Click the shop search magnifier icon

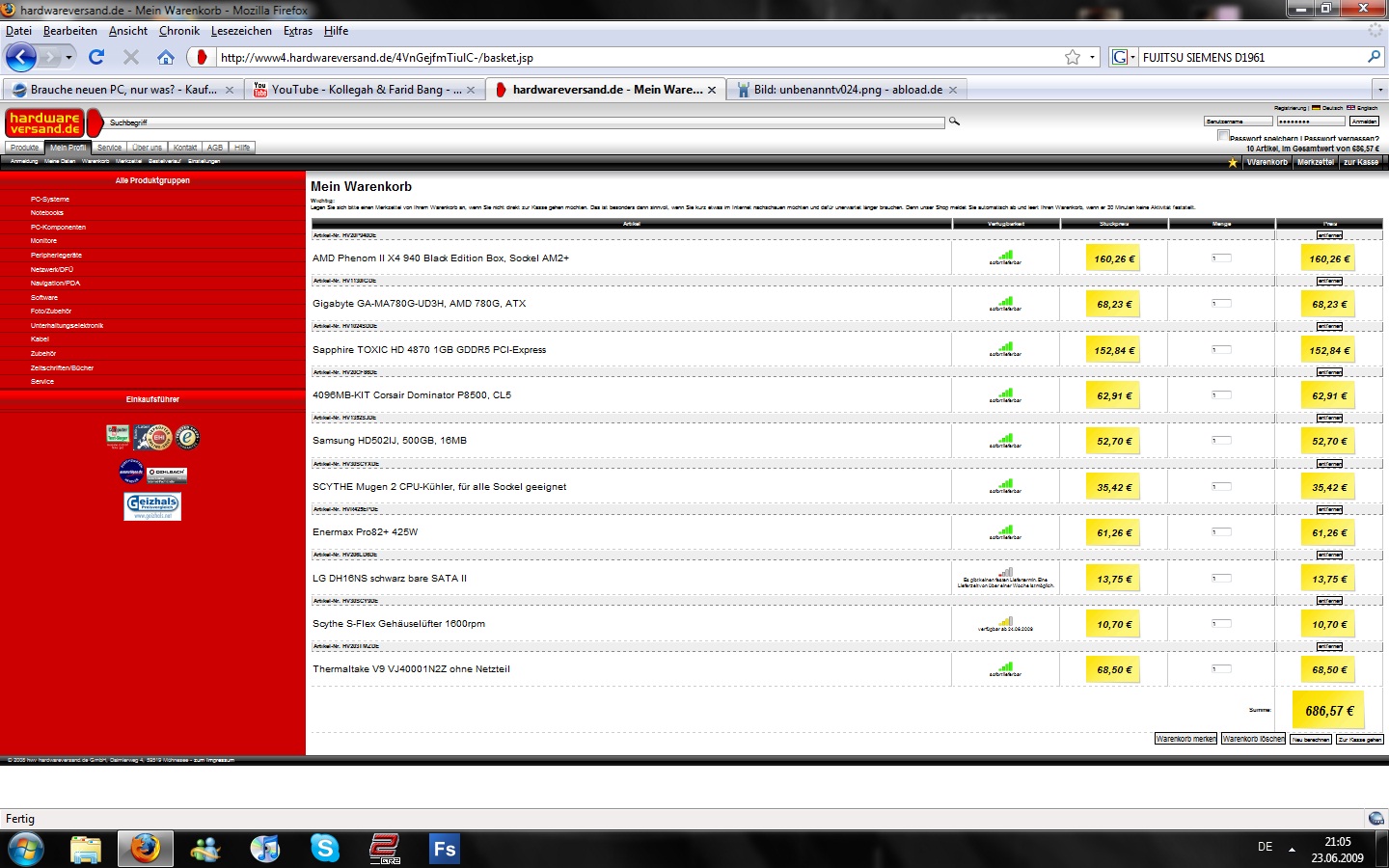pyautogui.click(x=954, y=122)
